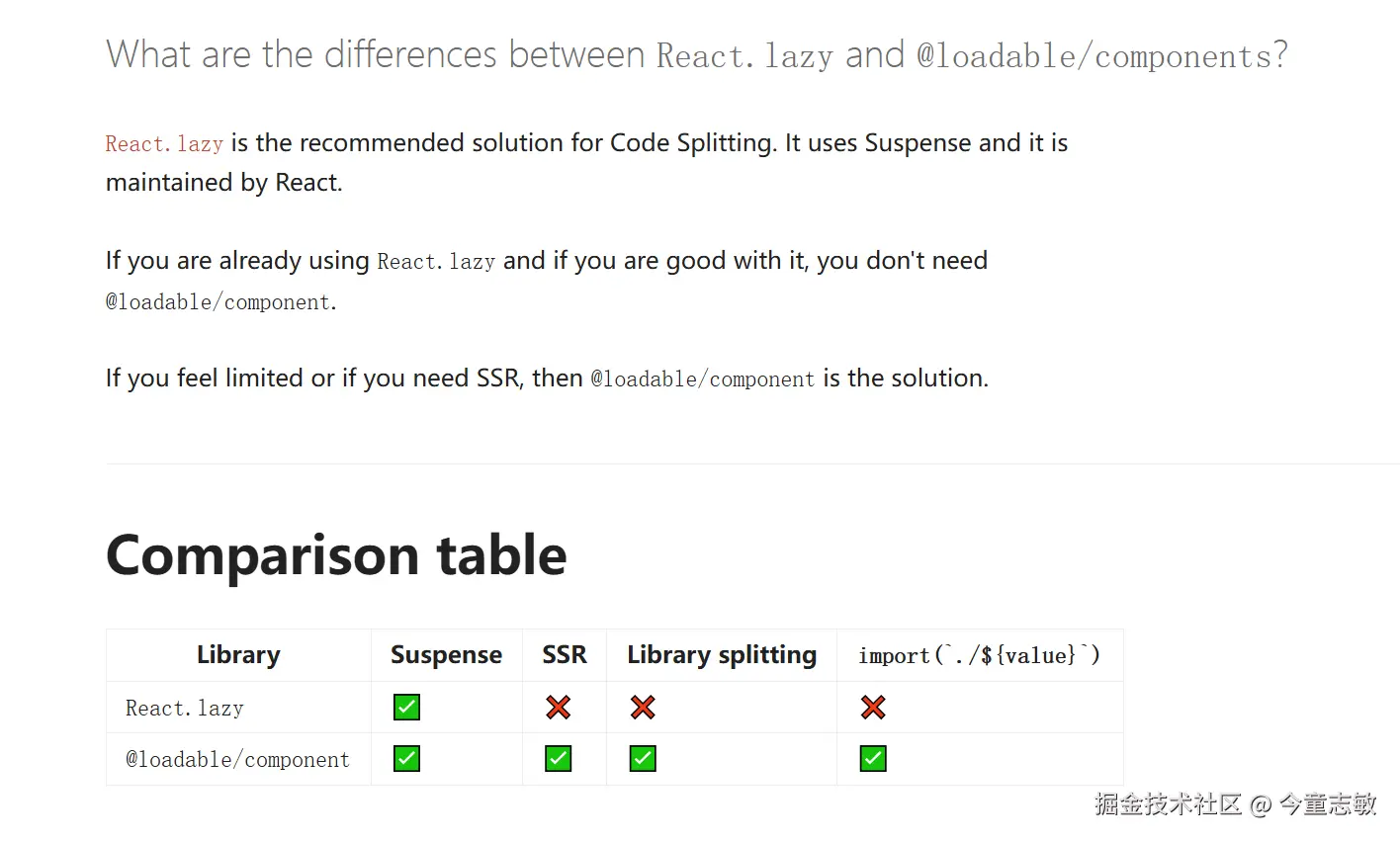
Task: Click @loadable/component's green Suspense checkmark
Action: coord(406,759)
